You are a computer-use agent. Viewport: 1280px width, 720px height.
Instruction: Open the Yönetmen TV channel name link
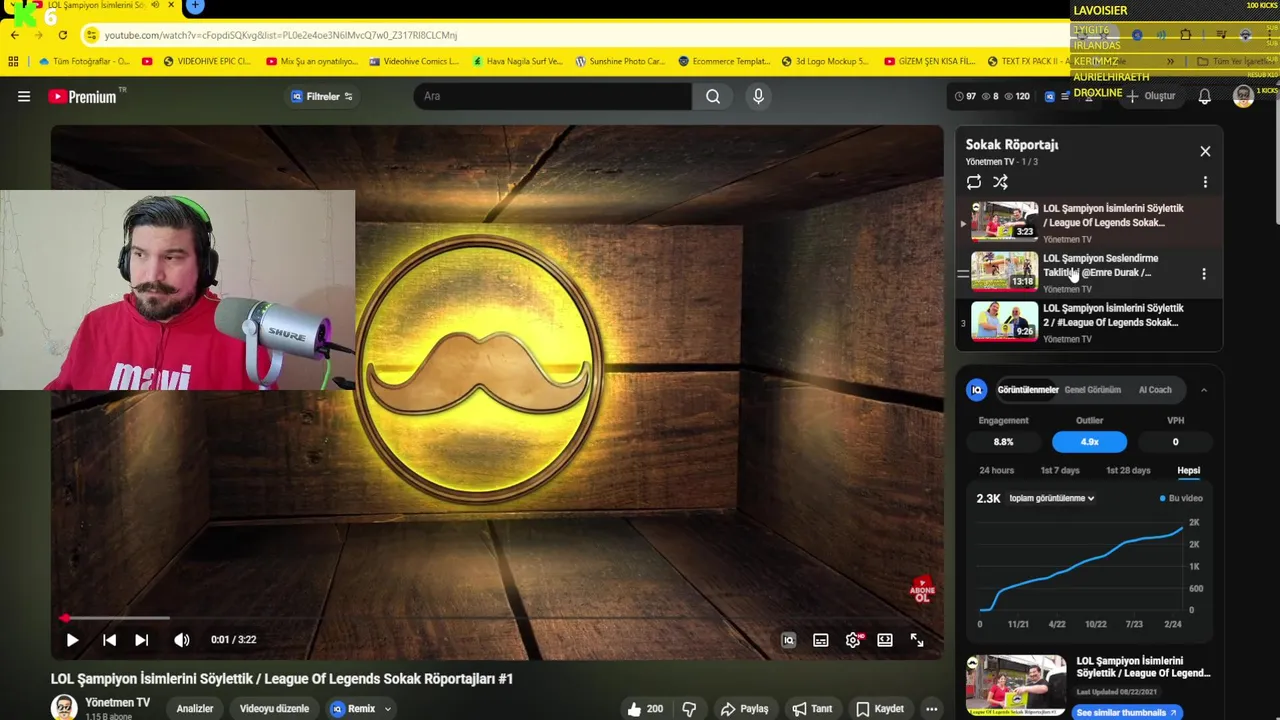tap(118, 703)
